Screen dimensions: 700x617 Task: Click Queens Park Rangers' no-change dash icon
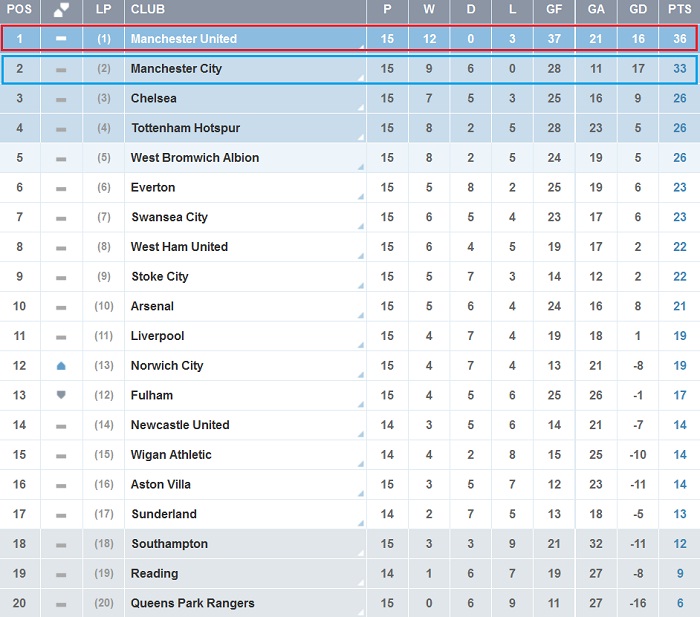(x=61, y=604)
